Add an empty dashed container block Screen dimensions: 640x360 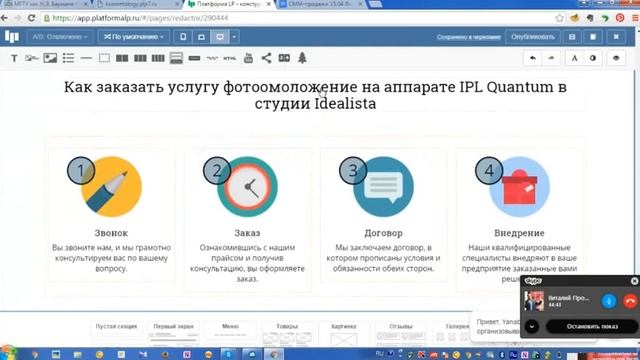104,58
